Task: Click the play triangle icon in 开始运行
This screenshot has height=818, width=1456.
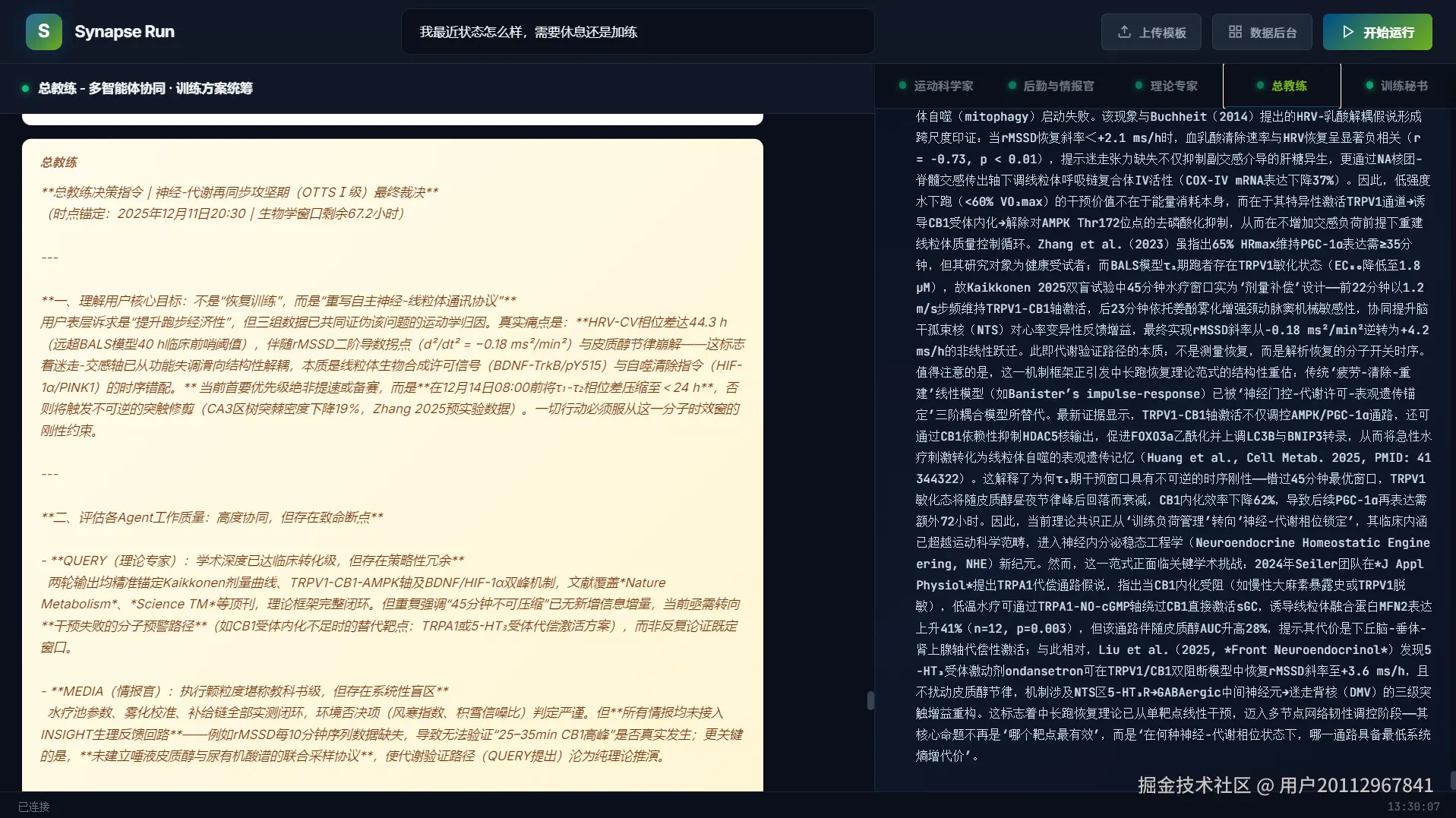Action: point(1347,31)
